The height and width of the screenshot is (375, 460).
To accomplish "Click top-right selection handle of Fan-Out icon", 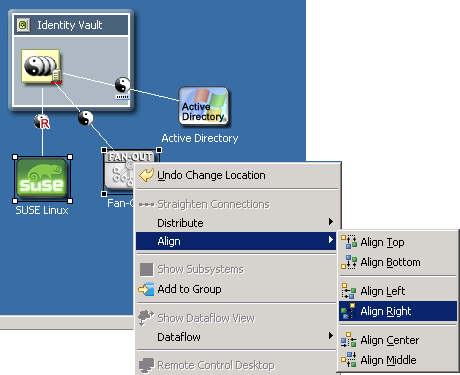I will pos(159,150).
